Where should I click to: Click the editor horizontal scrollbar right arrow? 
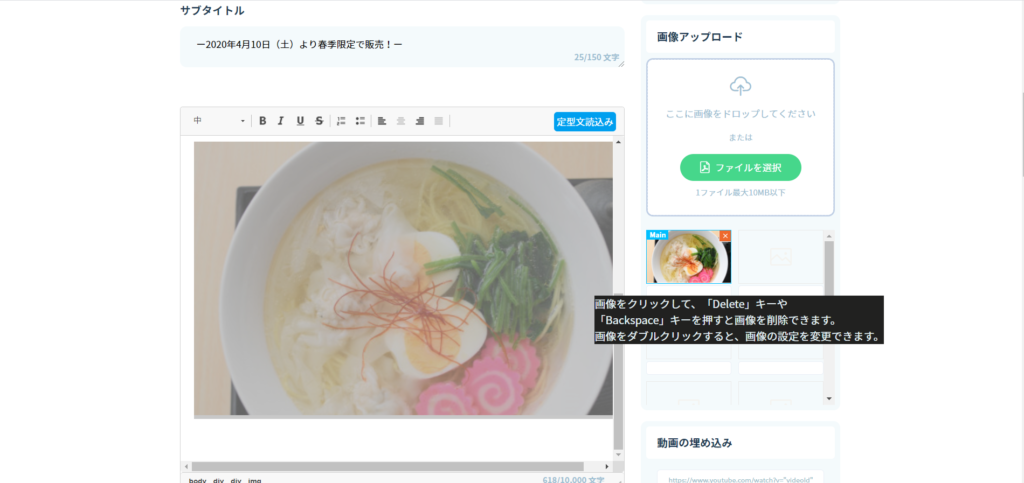click(x=607, y=467)
